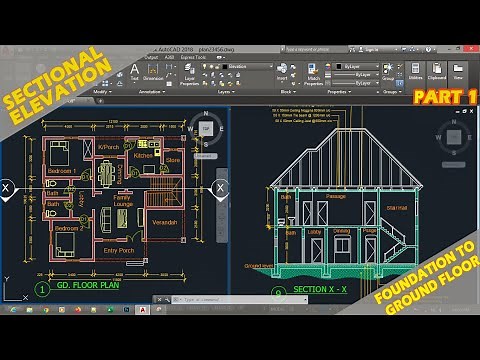Click the layer color swatch beside Elevation
Screen dimensions: 480x360
coord(225,67)
